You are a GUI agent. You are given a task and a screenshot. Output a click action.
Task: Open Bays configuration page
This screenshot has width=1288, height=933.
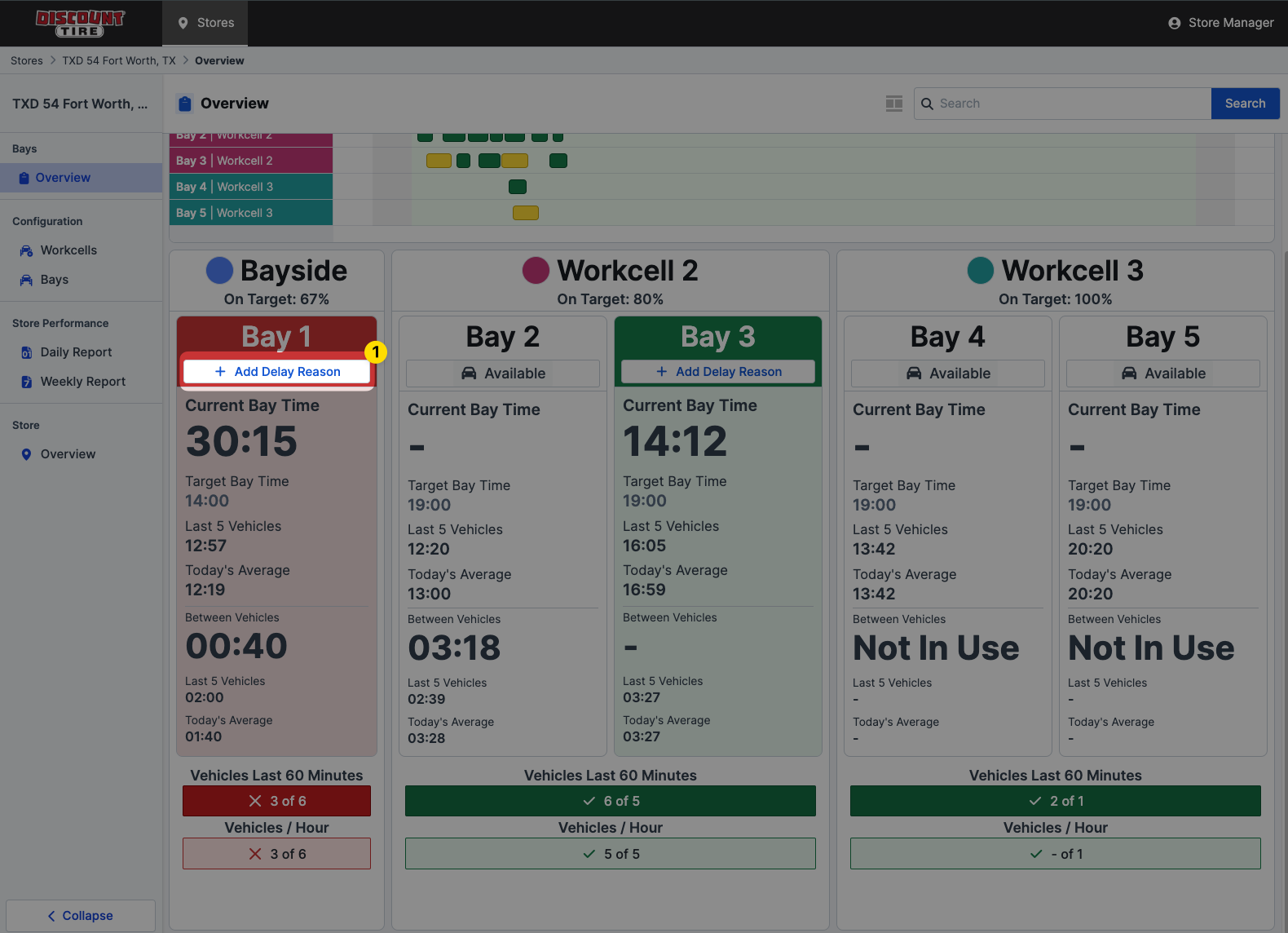point(55,280)
